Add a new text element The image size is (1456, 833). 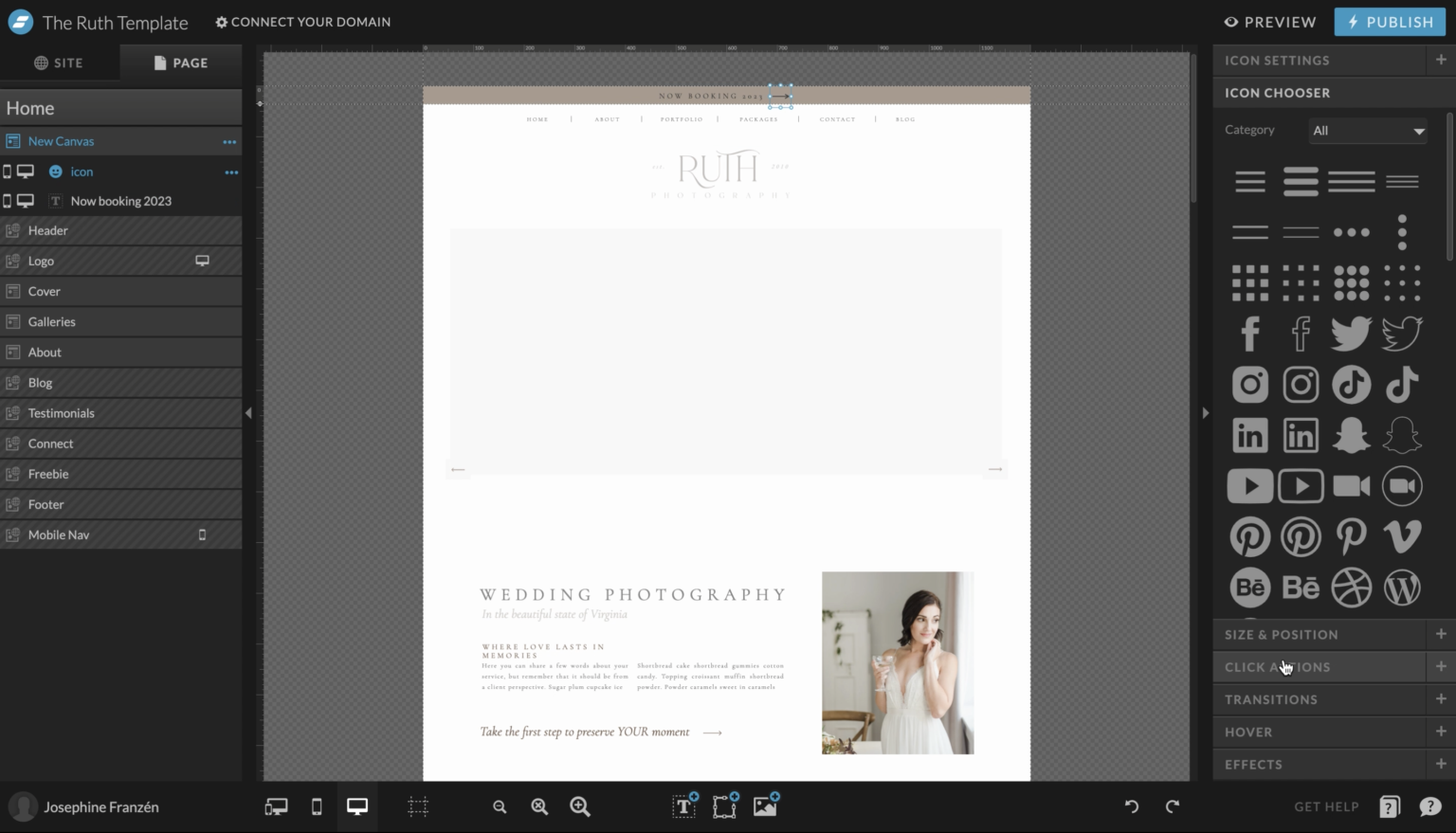pos(682,806)
